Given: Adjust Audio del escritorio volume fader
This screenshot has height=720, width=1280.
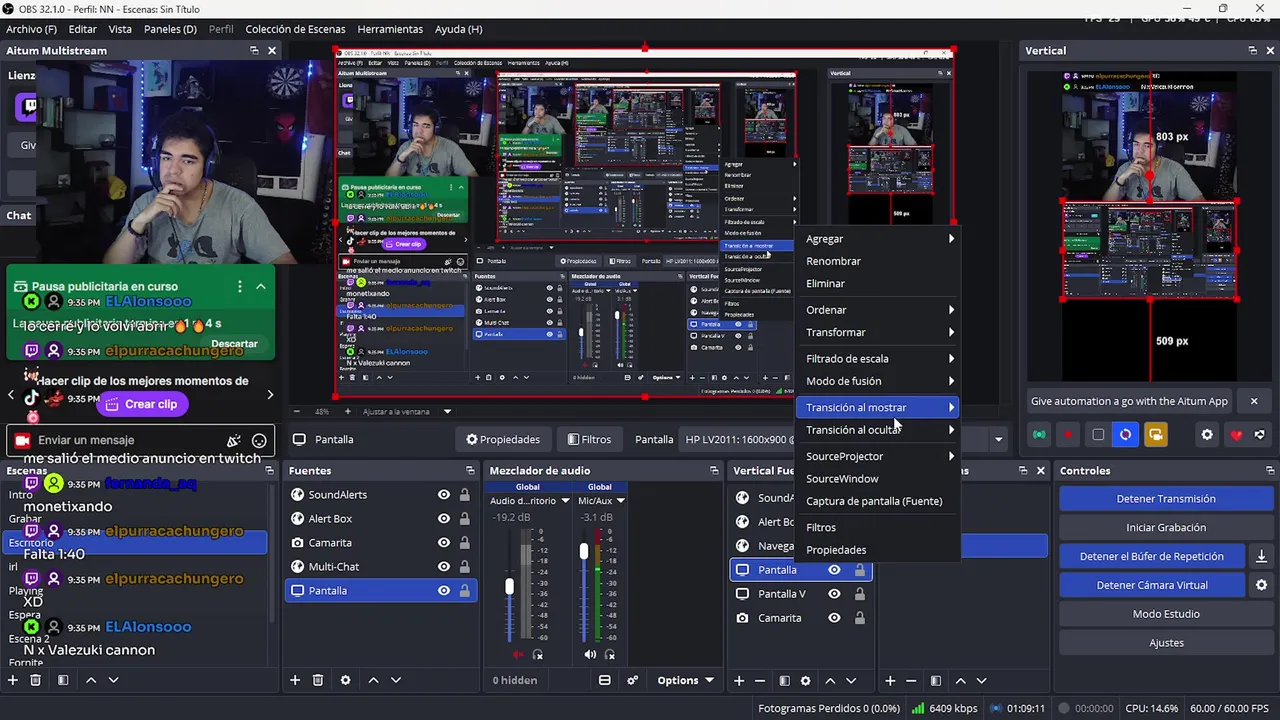Looking at the screenshot, I should (x=509, y=586).
